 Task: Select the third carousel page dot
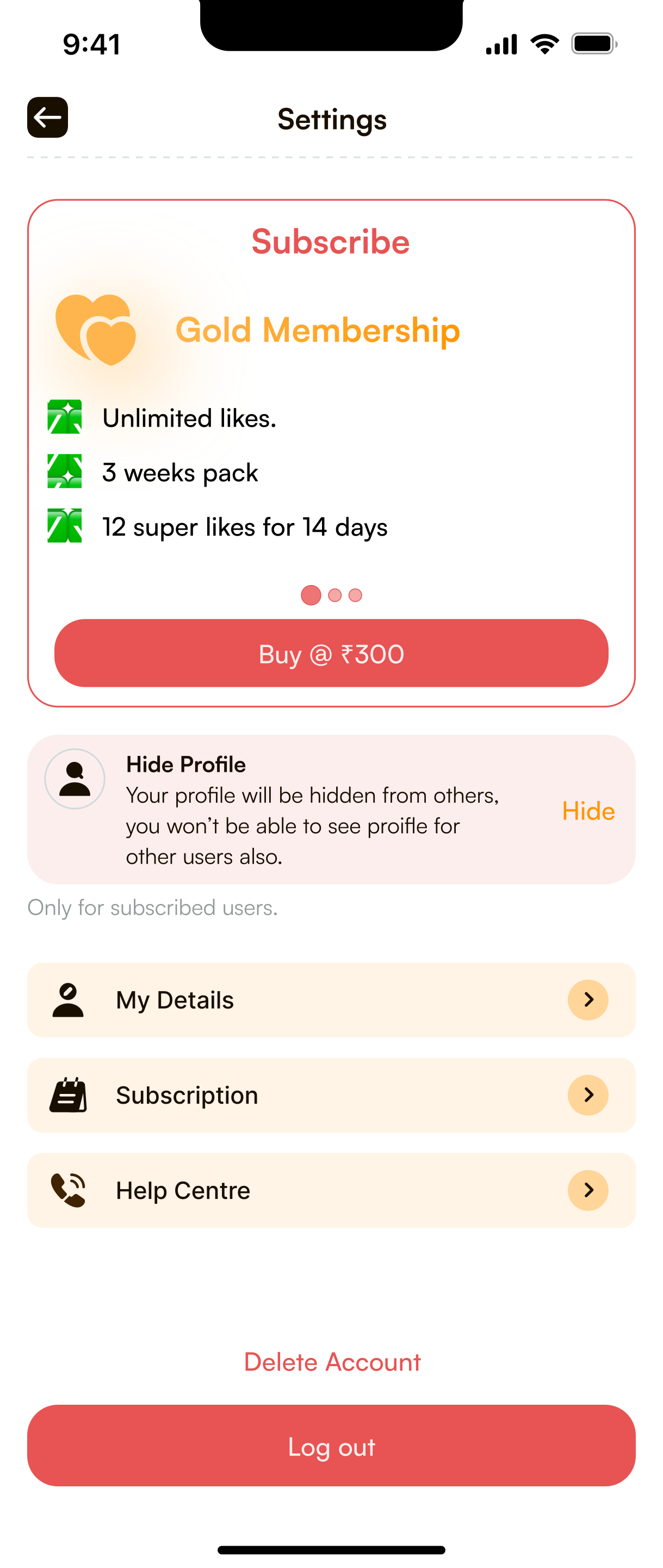[355, 595]
